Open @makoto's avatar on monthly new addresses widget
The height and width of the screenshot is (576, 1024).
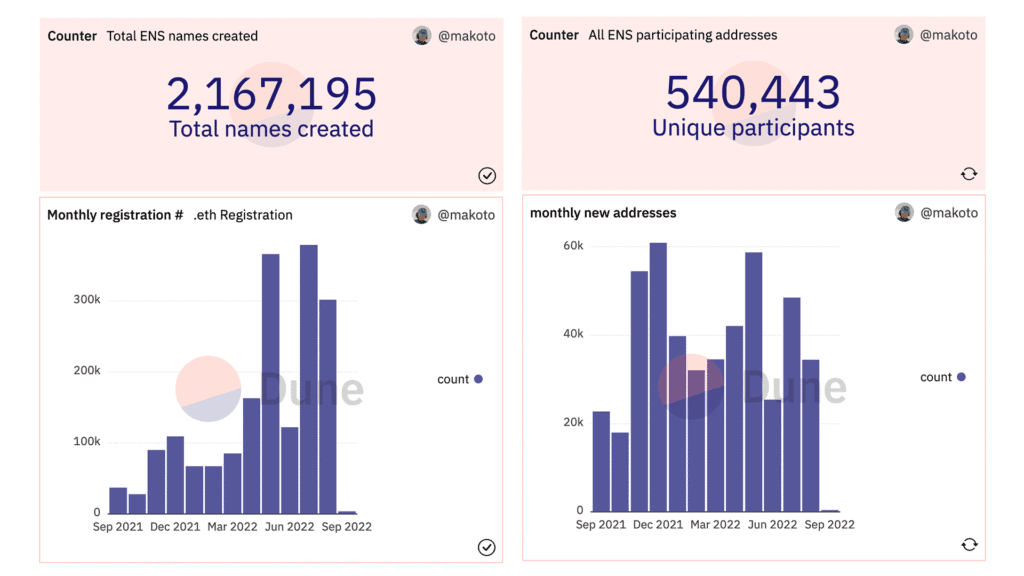[904, 212]
